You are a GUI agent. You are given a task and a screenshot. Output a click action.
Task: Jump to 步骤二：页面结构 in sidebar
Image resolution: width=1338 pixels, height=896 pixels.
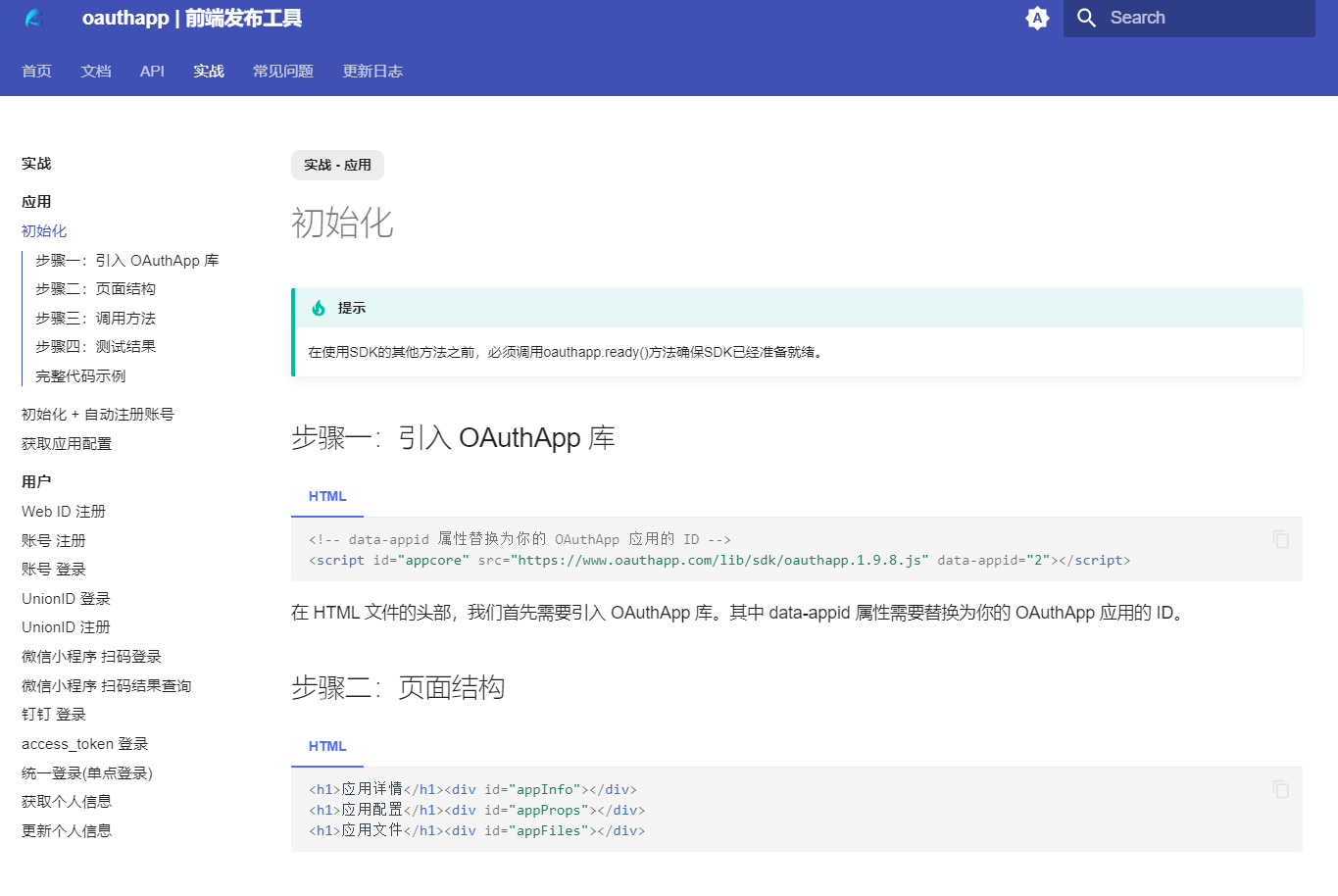[x=95, y=289]
